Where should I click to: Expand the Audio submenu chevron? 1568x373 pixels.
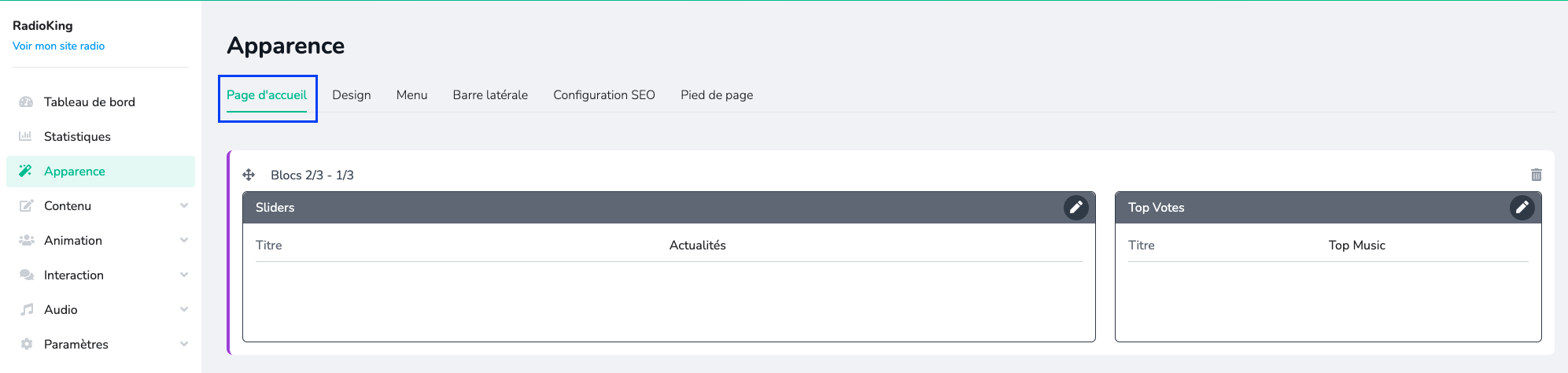[184, 310]
